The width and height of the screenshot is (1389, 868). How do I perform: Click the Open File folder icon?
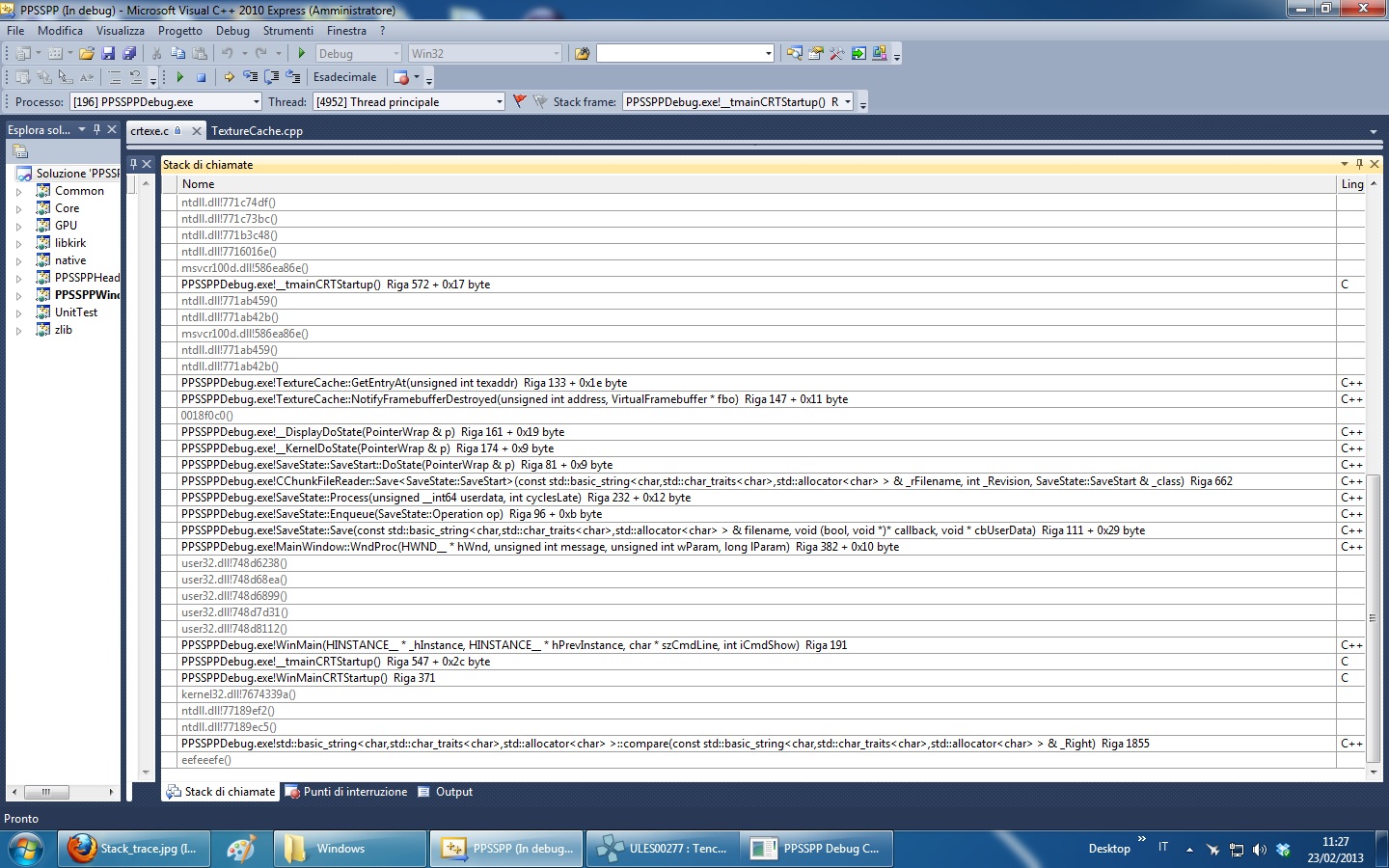tap(87, 54)
